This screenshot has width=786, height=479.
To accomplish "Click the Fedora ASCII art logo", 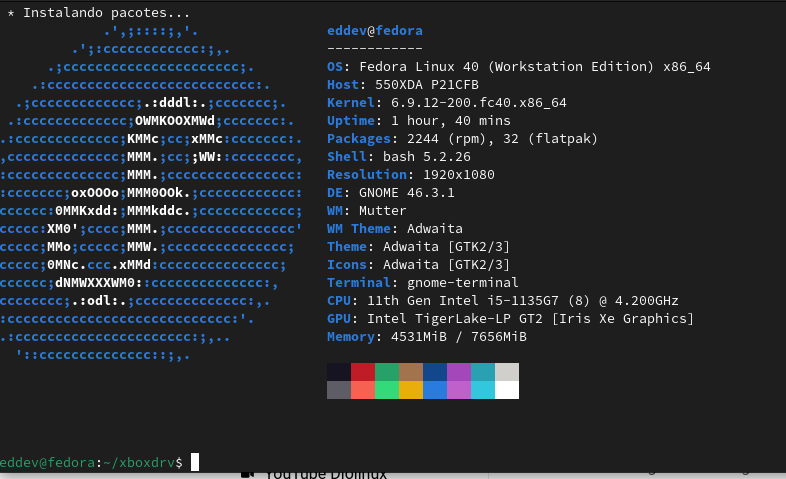I will [x=151, y=193].
